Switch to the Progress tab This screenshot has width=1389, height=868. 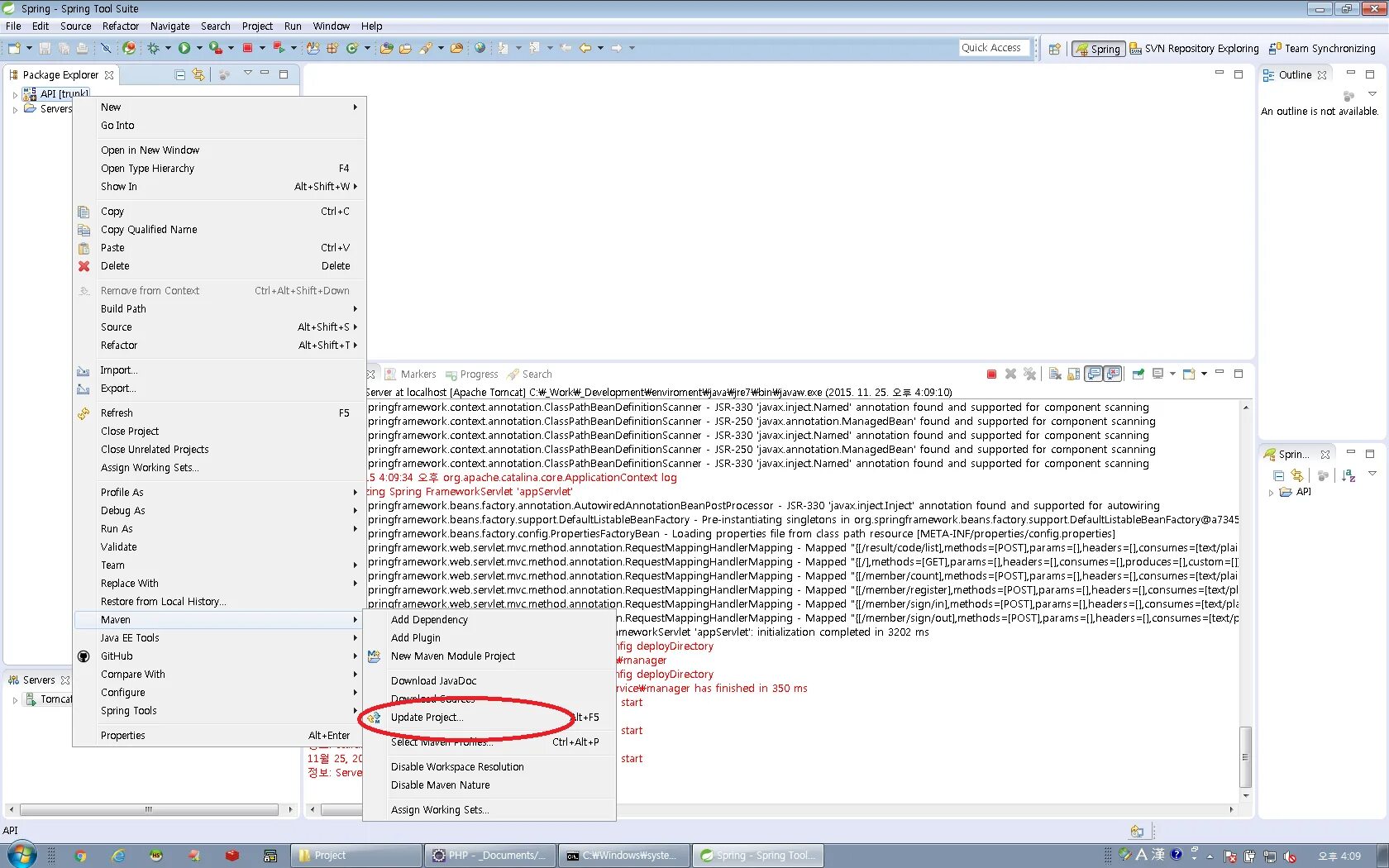(x=471, y=374)
